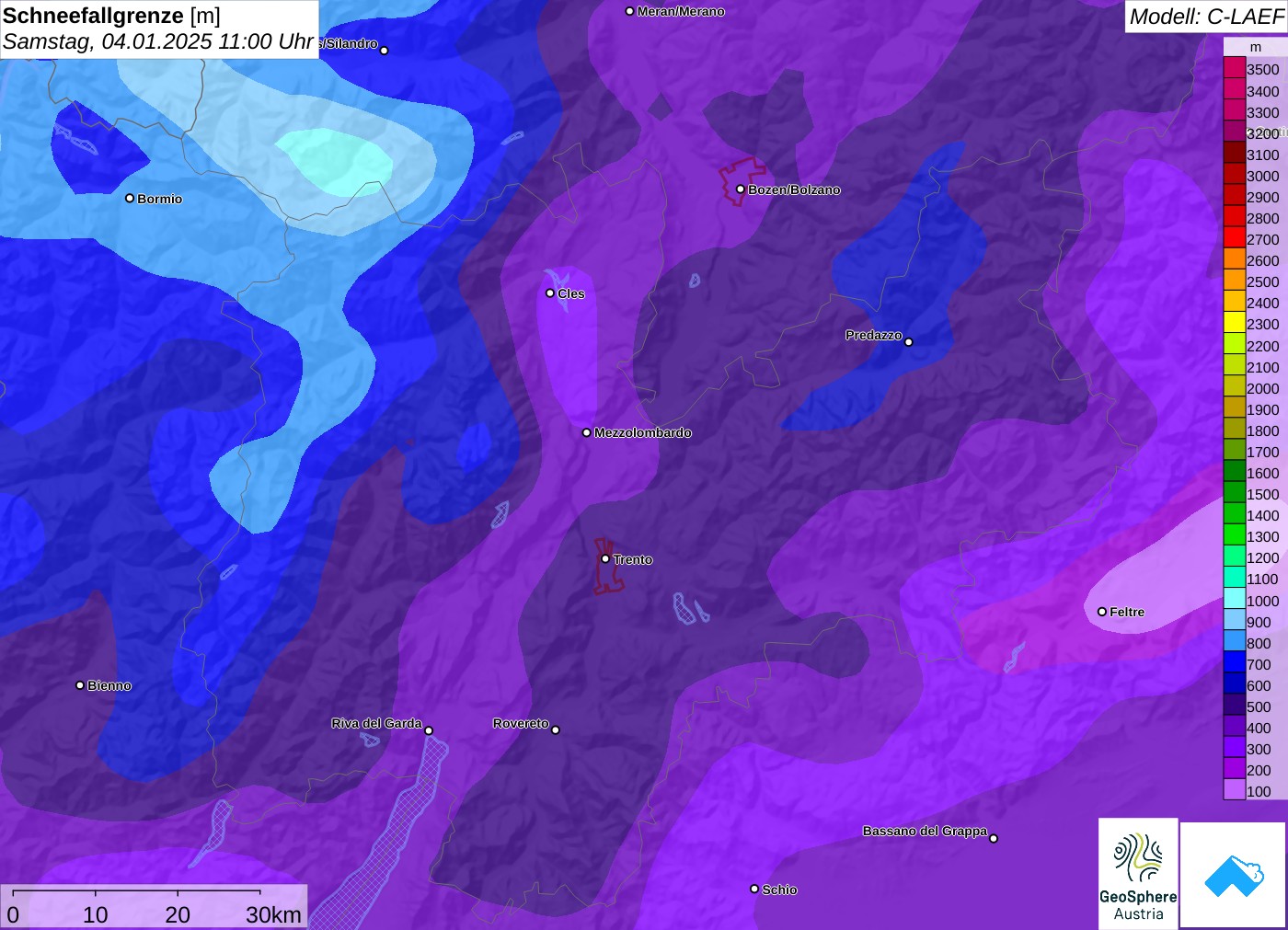
Task: Click the legend value '2100'
Action: (x=1263, y=367)
